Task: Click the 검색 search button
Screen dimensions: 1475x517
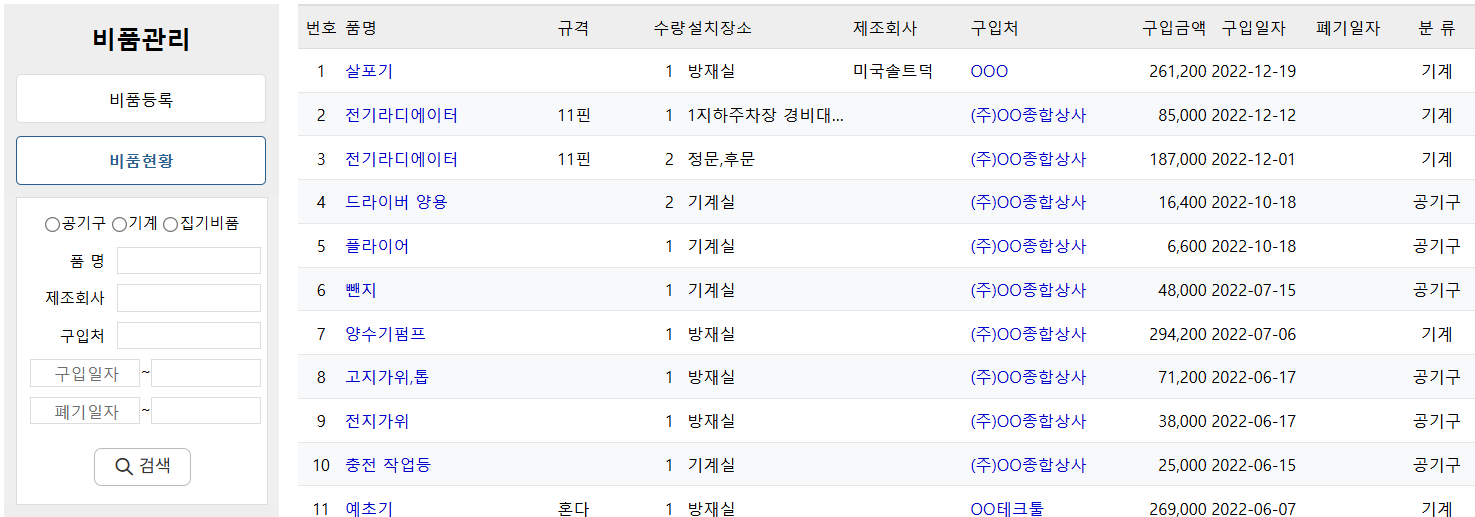Action: [142, 466]
